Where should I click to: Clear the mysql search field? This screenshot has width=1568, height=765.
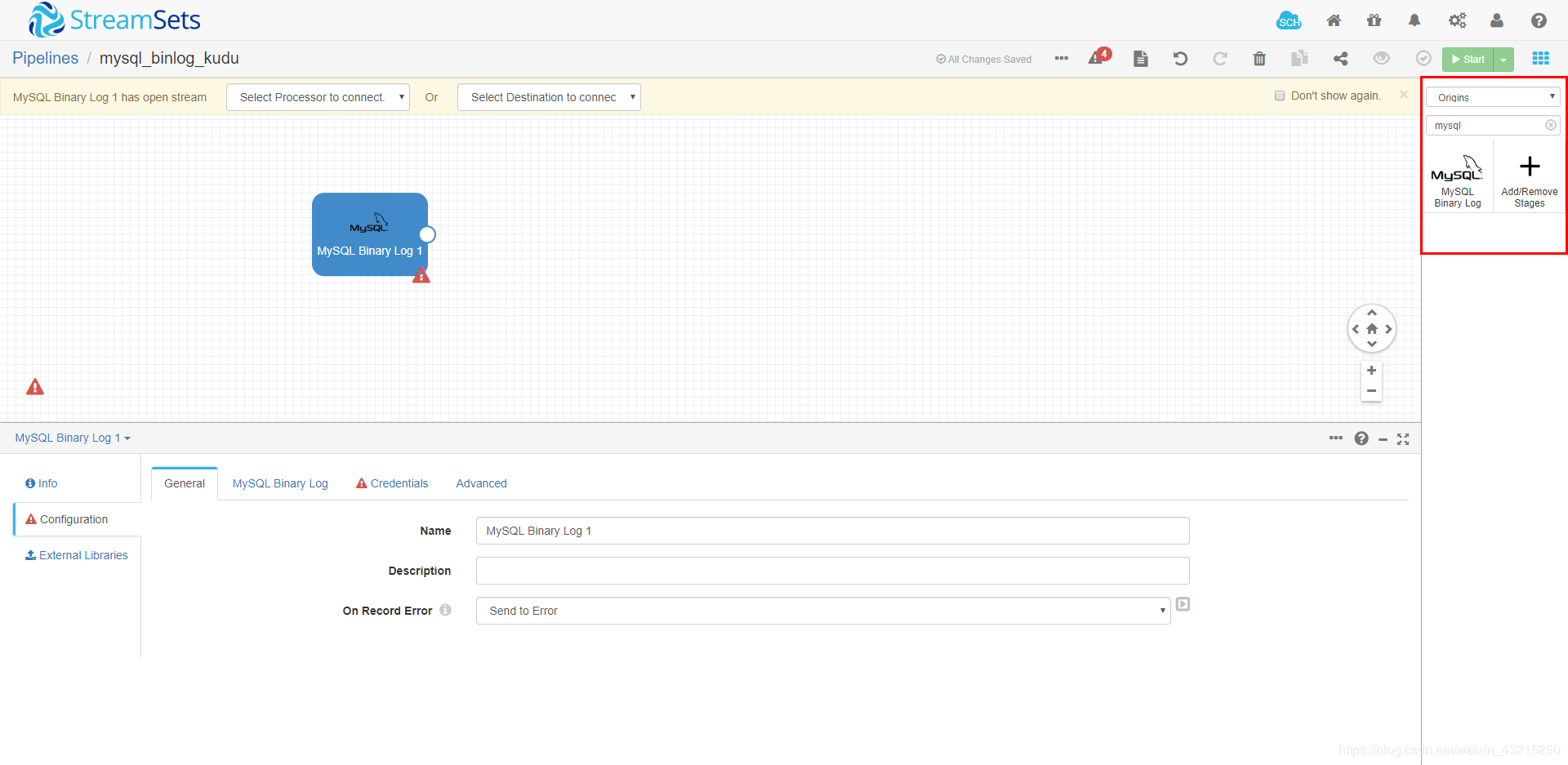(1550, 125)
